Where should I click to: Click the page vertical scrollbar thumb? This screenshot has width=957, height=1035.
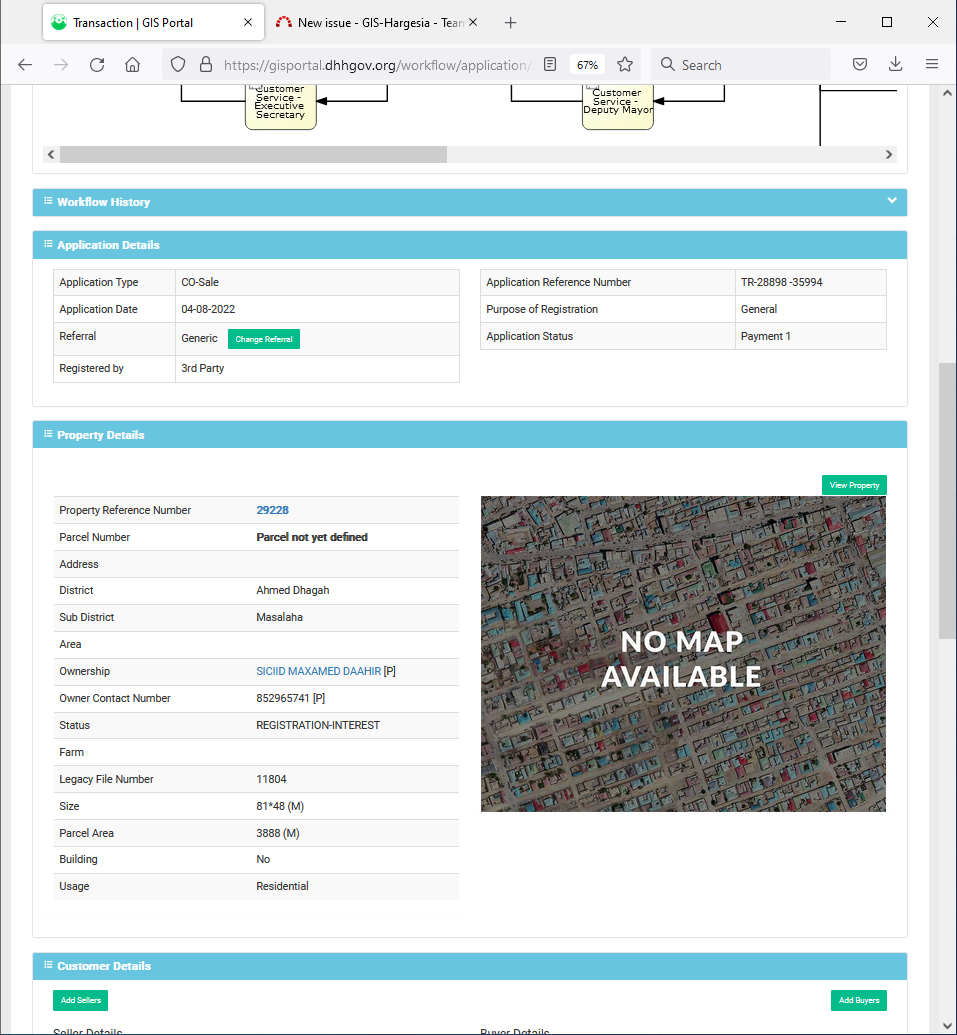(x=947, y=501)
